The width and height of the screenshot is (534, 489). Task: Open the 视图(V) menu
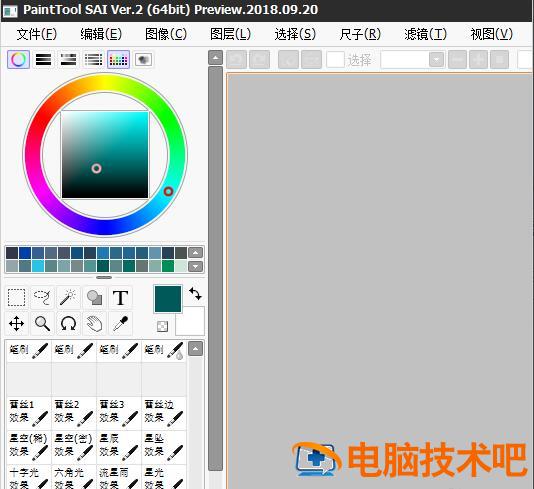tap(491, 34)
